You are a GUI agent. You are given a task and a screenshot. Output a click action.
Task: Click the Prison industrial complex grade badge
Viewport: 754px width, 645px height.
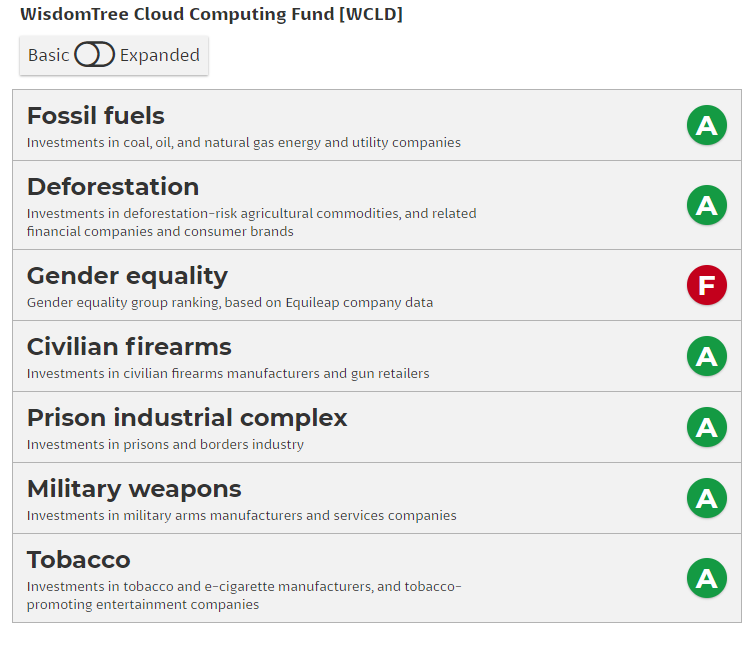coord(706,427)
